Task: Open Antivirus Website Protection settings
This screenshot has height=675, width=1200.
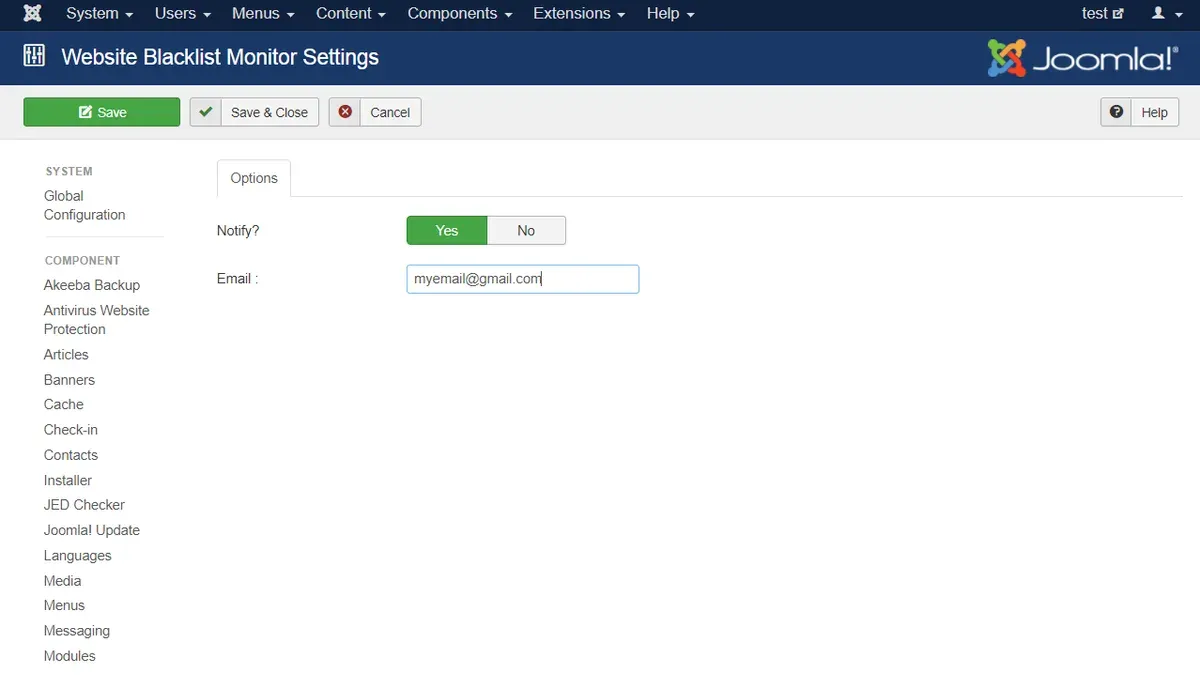Action: [x=96, y=320]
